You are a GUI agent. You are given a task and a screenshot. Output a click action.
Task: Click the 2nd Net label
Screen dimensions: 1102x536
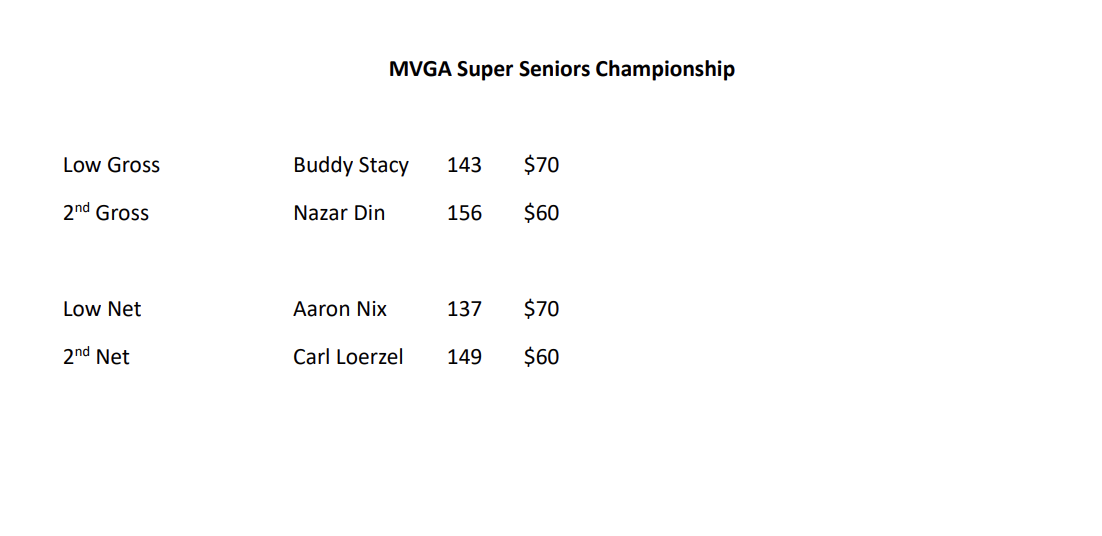tap(96, 357)
